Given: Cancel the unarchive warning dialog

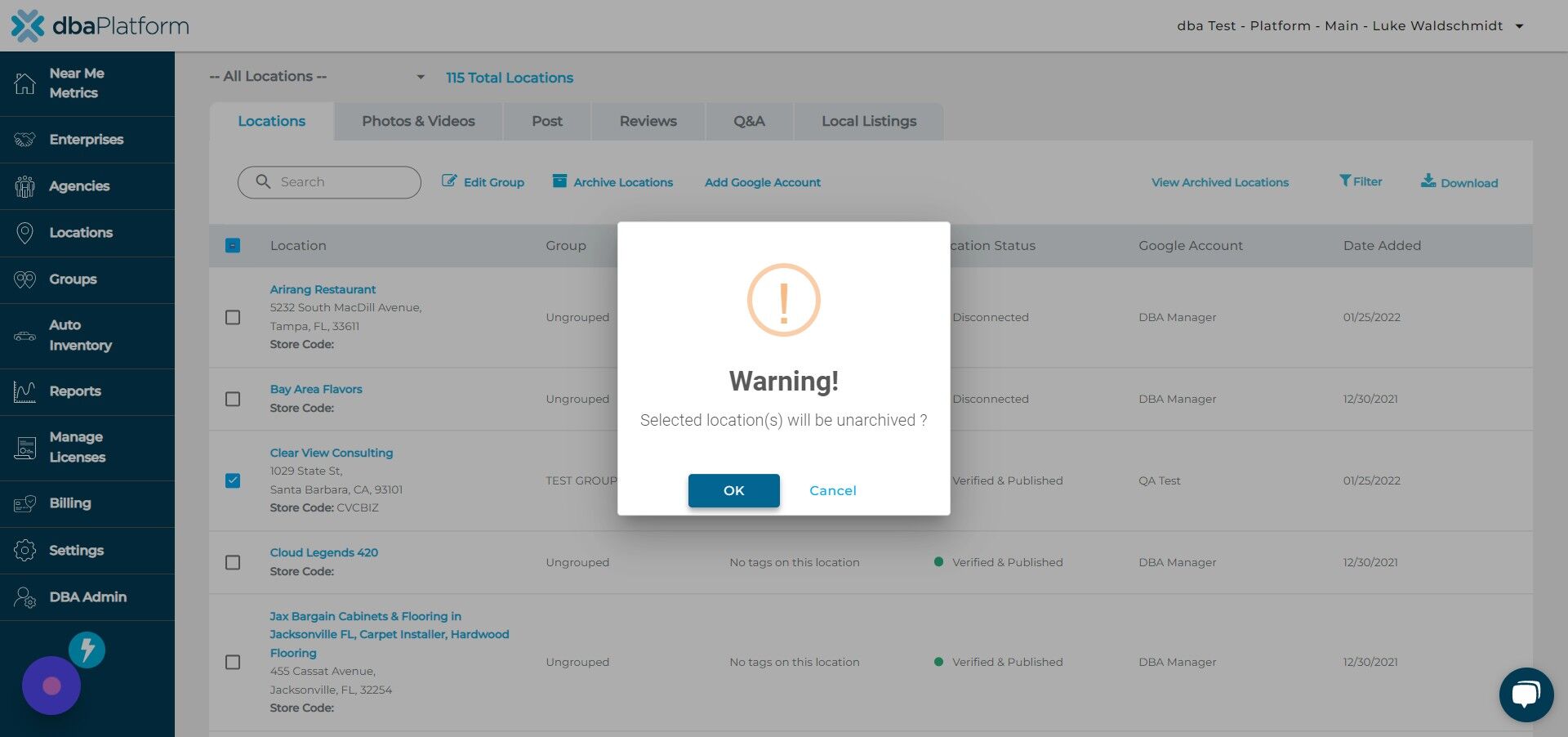Looking at the screenshot, I should (832, 490).
